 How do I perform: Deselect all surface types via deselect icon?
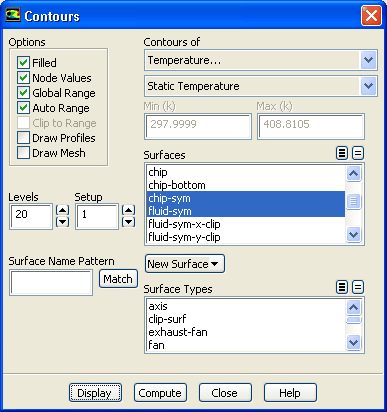coord(358,287)
